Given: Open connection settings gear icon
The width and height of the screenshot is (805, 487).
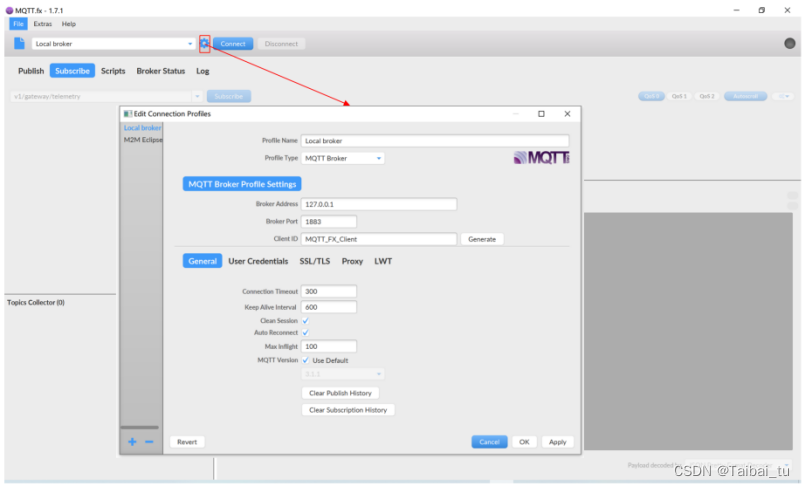Looking at the screenshot, I should (x=204, y=44).
